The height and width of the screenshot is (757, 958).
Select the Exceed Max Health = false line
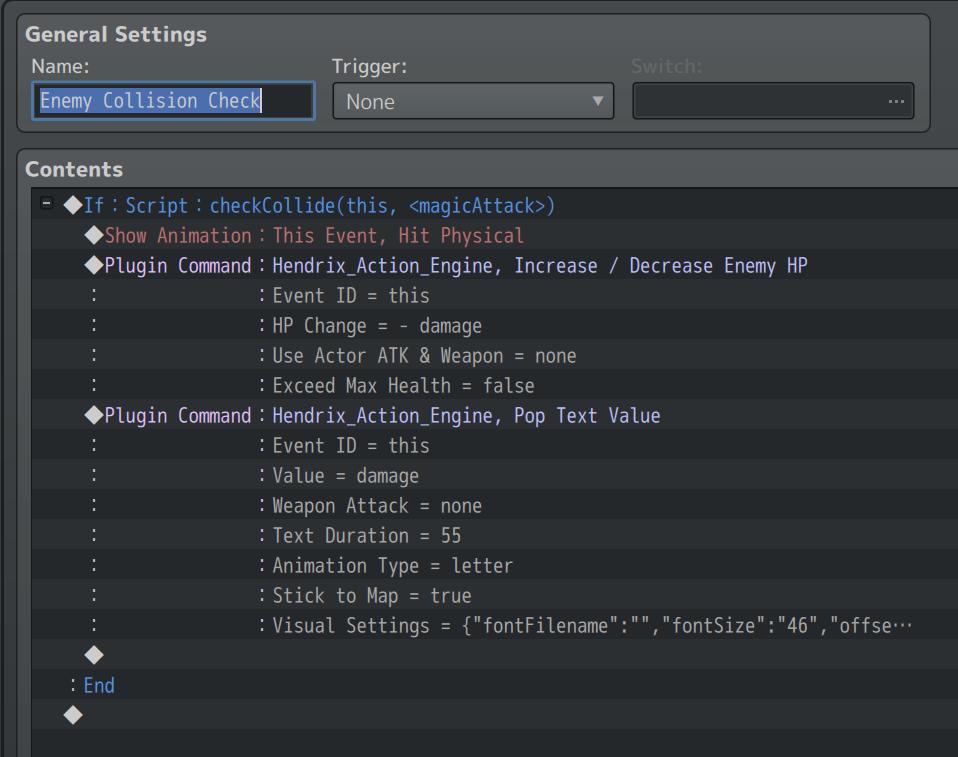495,385
